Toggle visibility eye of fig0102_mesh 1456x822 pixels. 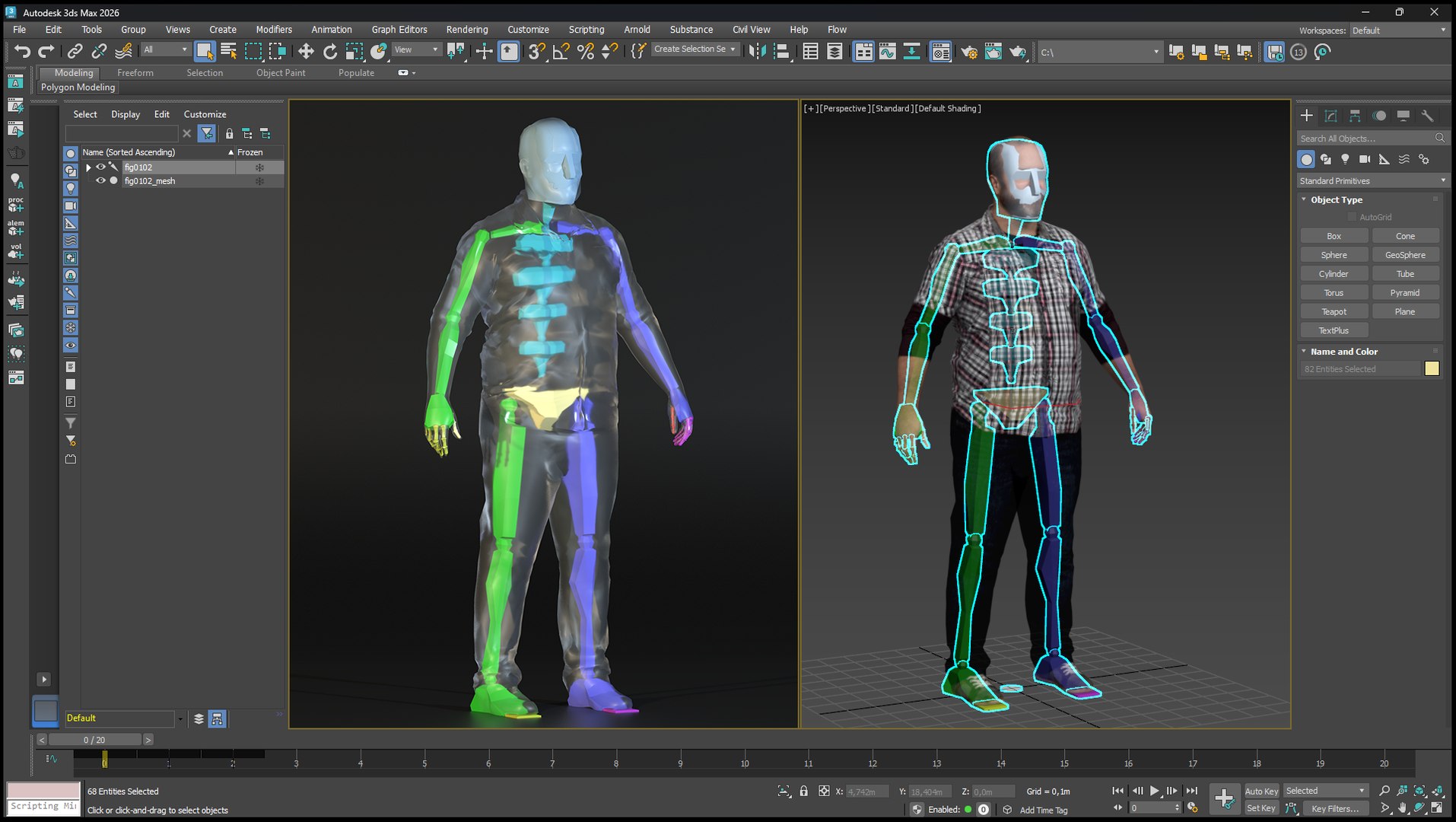(100, 181)
